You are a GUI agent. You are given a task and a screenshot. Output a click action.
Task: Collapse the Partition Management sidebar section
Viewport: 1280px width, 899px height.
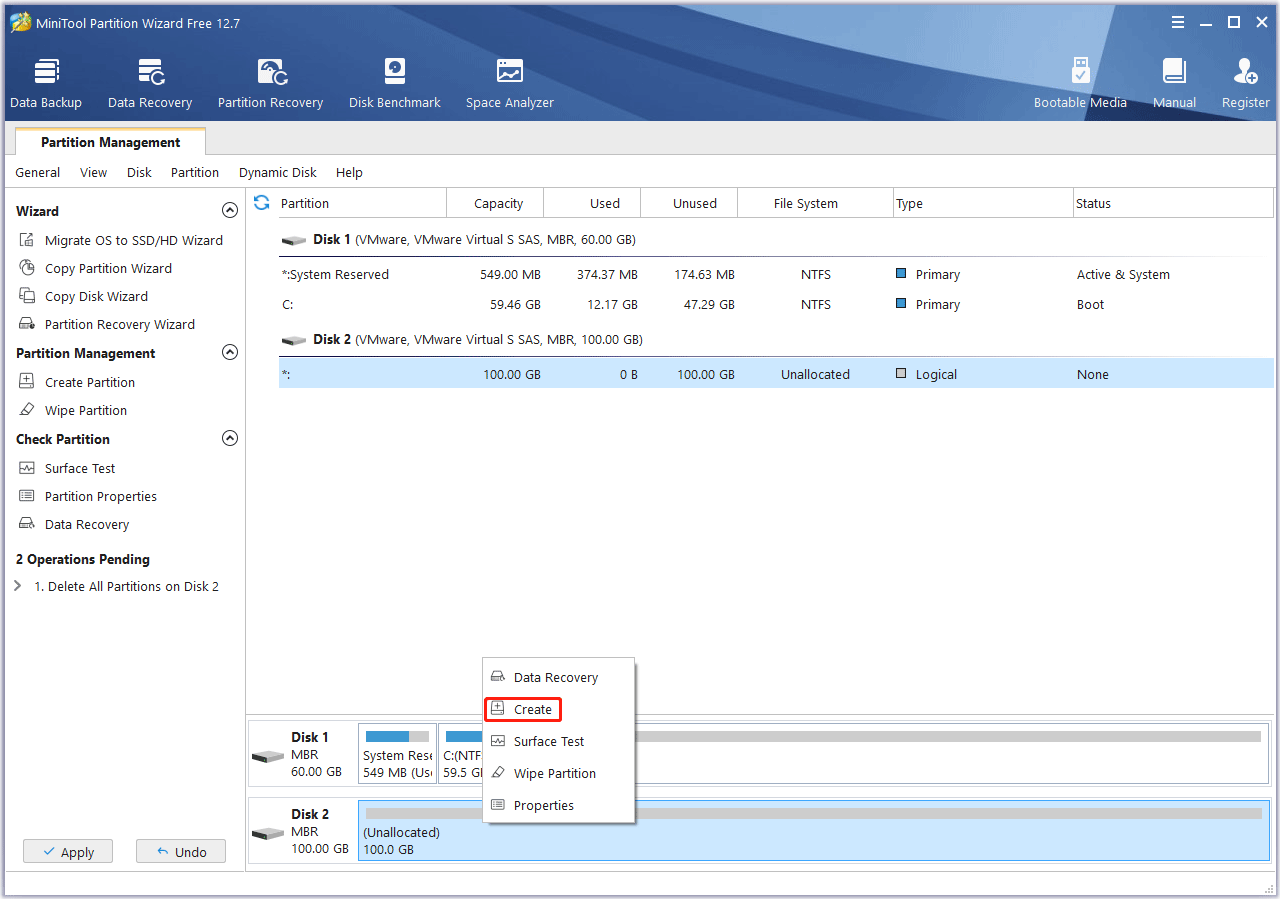[230, 353]
